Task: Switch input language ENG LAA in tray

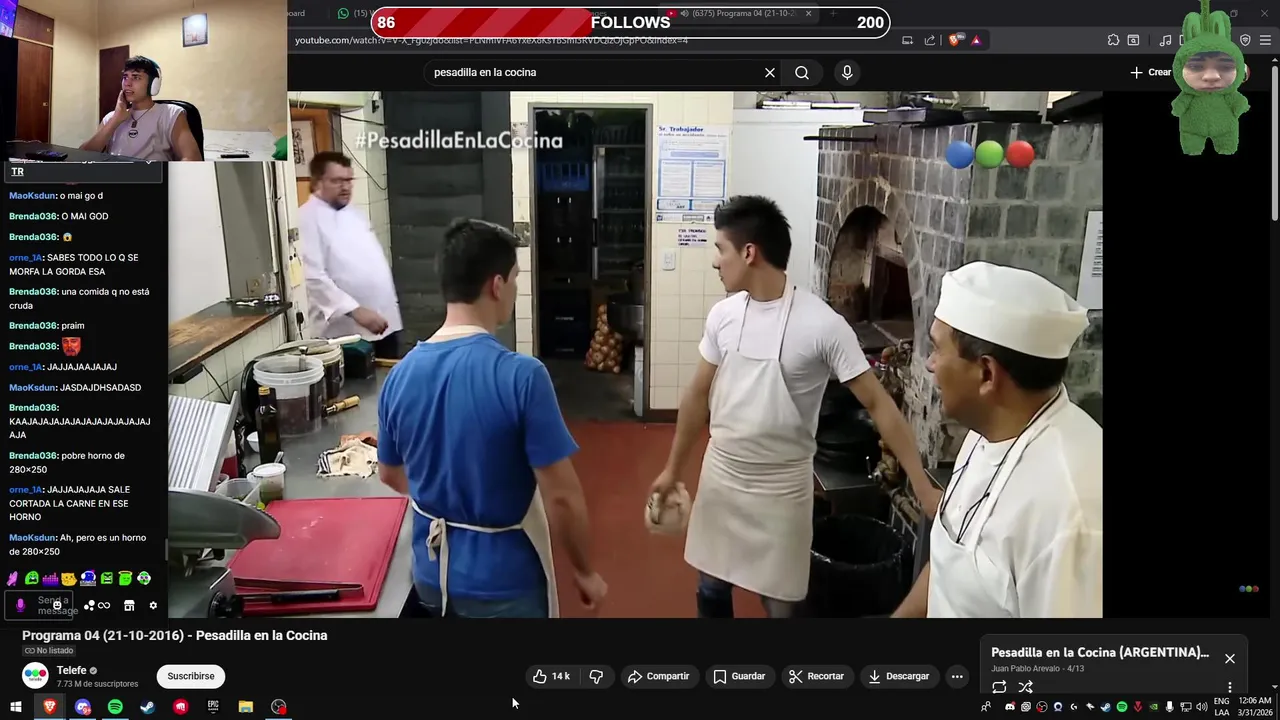Action: [x=1222, y=707]
